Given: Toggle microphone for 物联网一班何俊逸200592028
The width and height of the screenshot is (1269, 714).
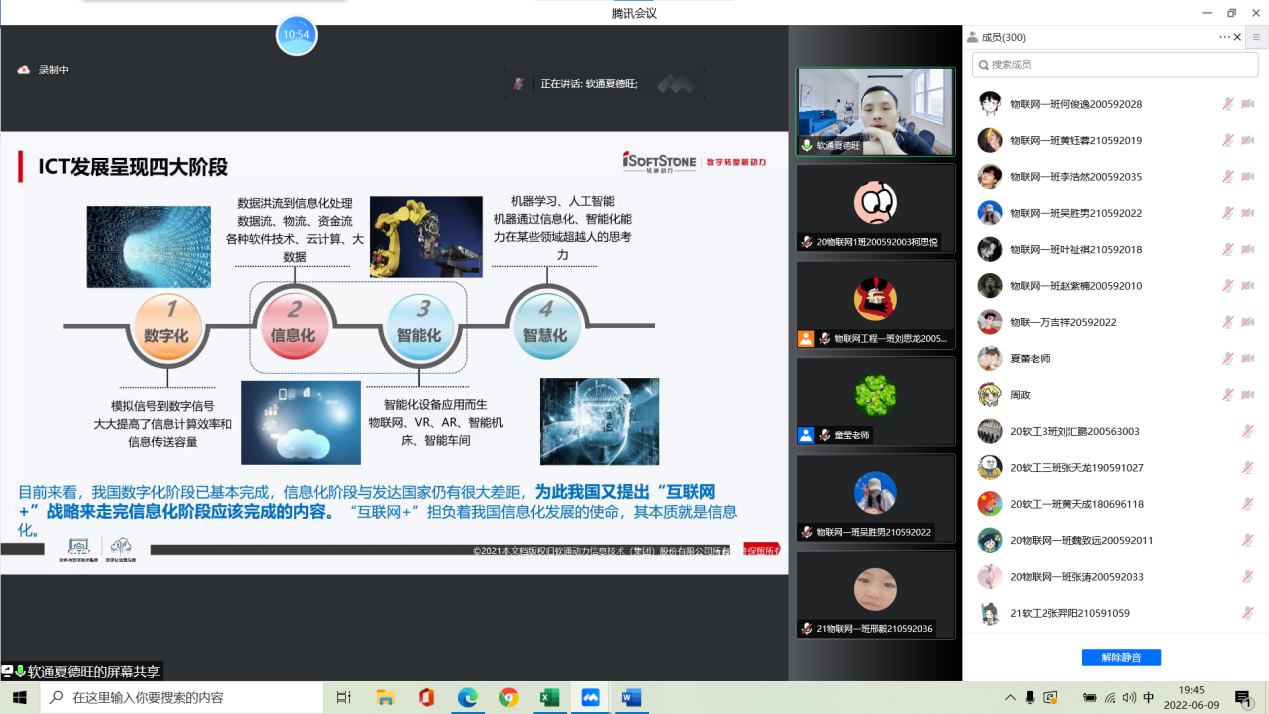Looking at the screenshot, I should click(x=1227, y=104).
